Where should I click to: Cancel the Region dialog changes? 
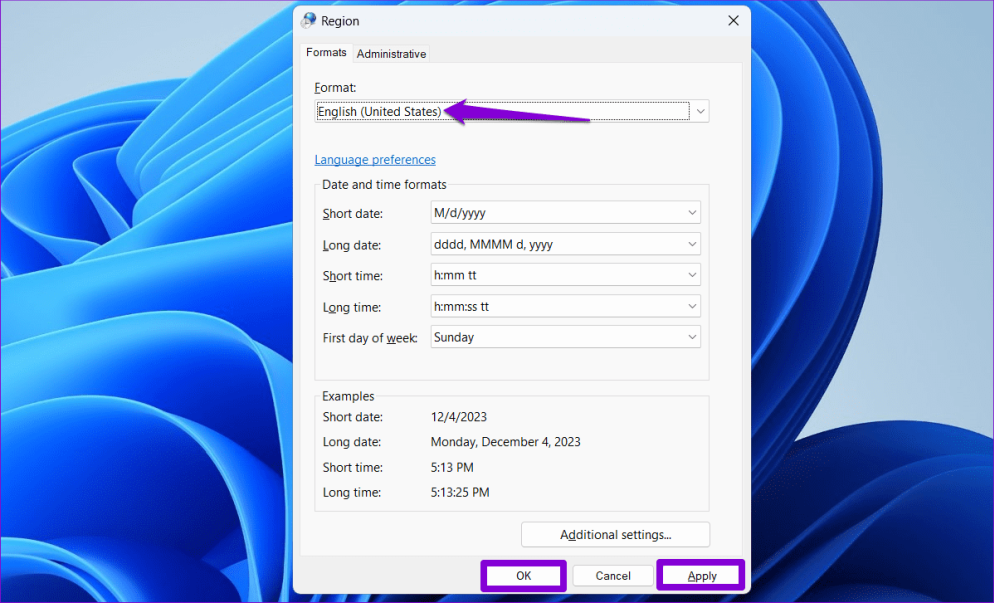tap(612, 575)
